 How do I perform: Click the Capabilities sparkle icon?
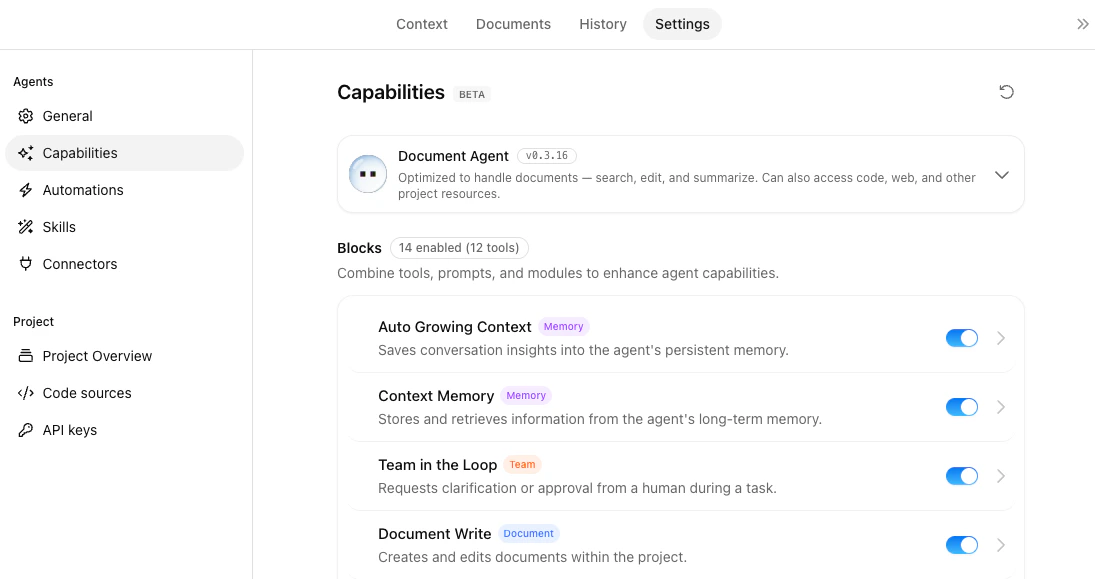26,153
